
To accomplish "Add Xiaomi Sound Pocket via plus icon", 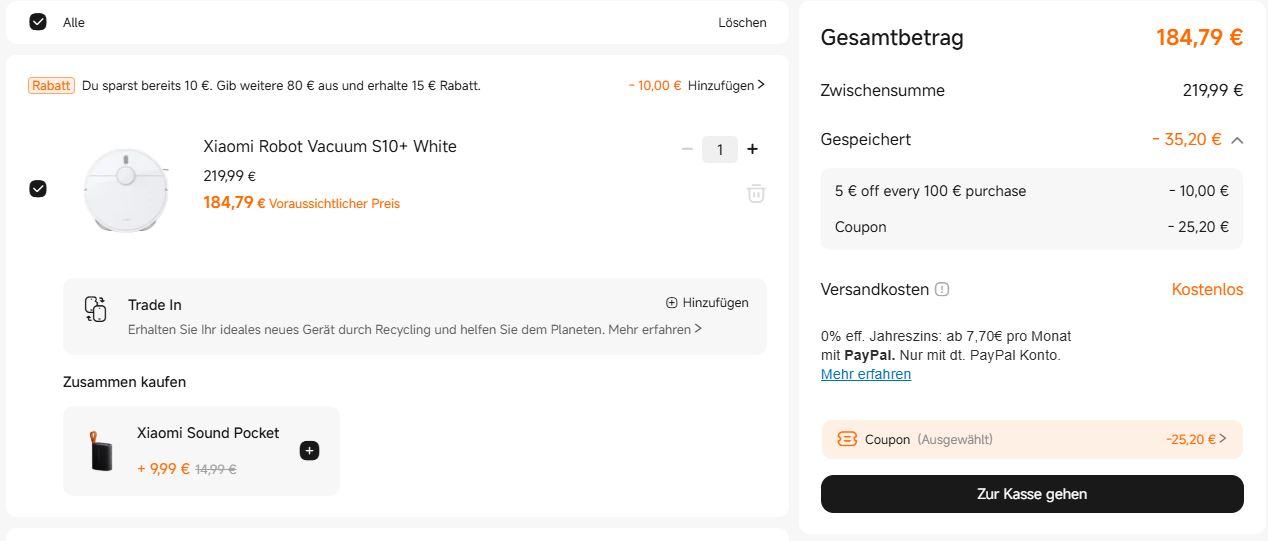I will click(309, 451).
